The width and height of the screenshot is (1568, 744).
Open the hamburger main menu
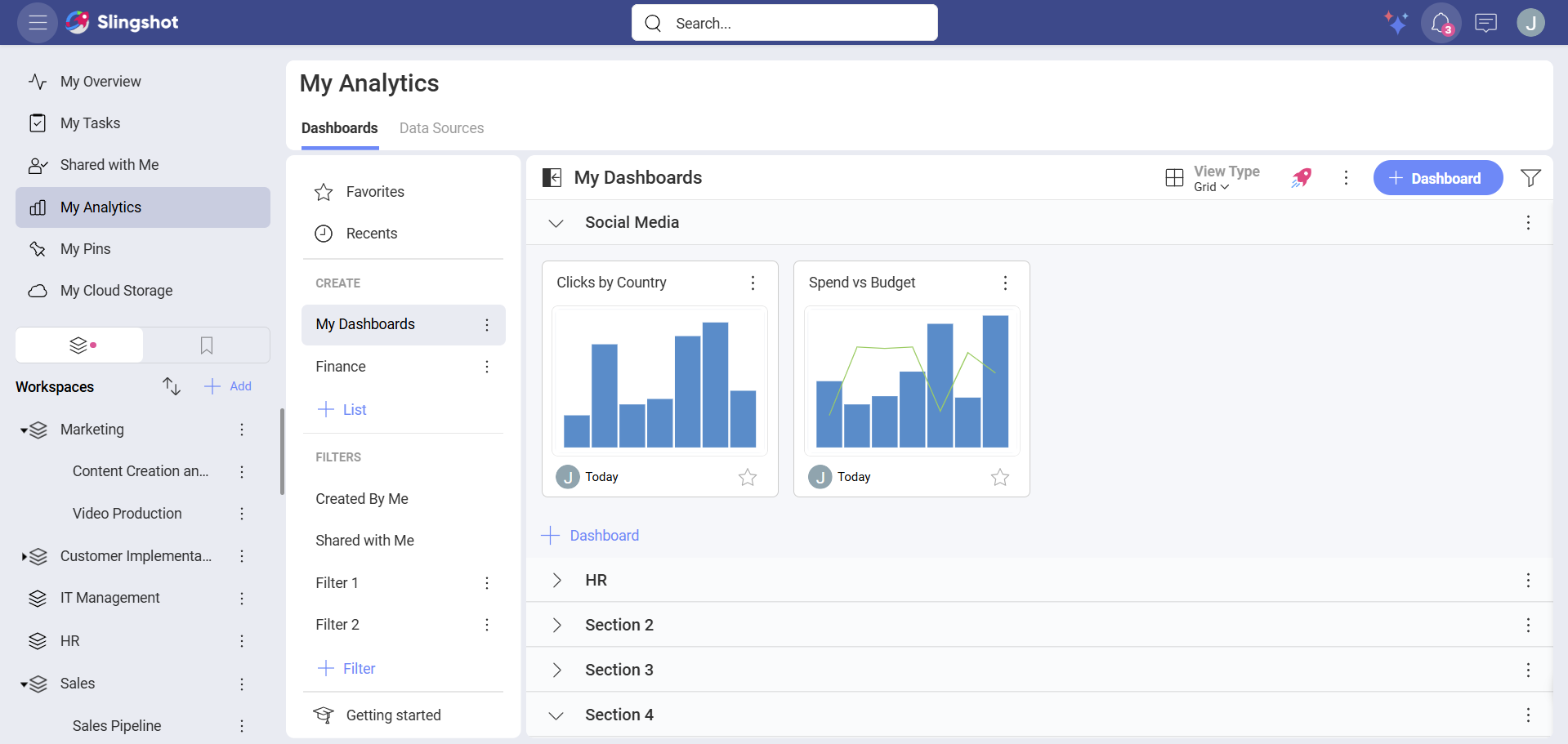(x=38, y=23)
